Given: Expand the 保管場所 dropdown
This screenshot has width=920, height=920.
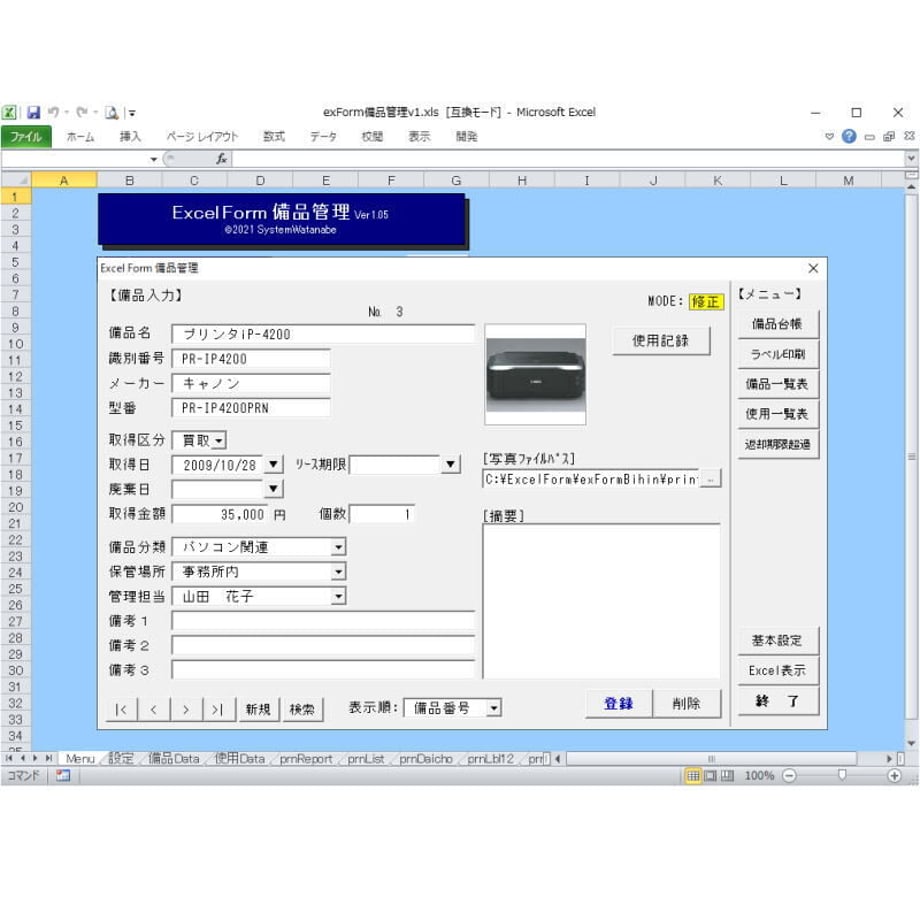Looking at the screenshot, I should point(339,571).
